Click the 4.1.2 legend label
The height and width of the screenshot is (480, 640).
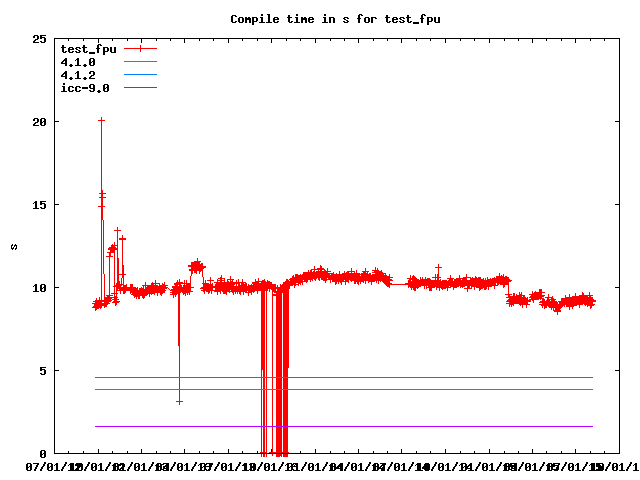pyautogui.click(x=78, y=74)
